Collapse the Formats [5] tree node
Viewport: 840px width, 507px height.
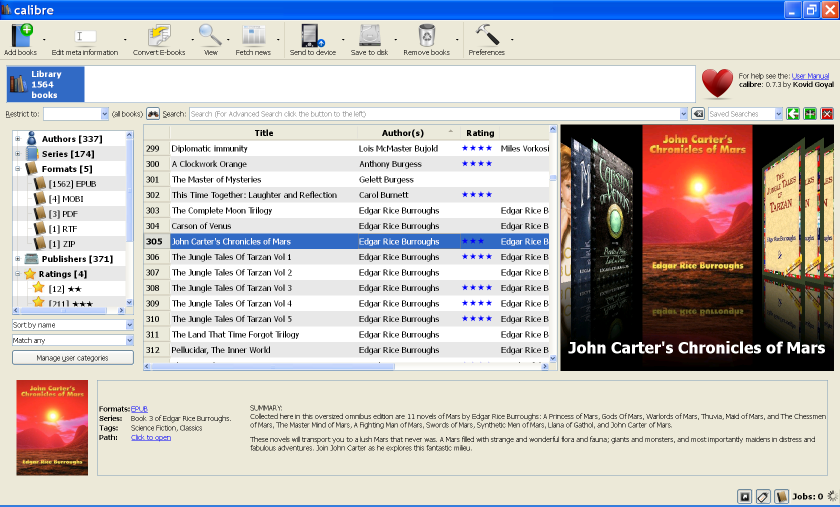[x=18, y=169]
